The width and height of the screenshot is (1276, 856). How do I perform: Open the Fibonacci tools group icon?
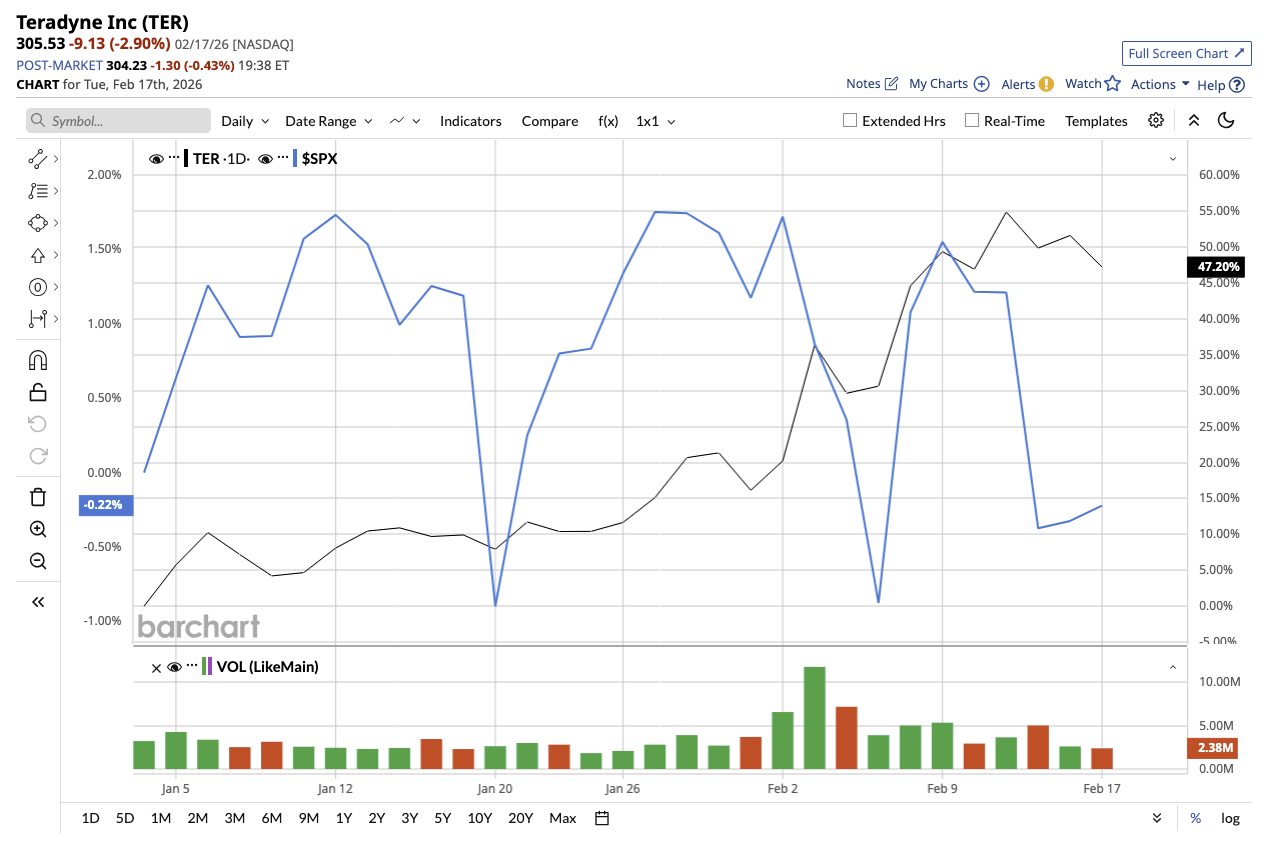(38, 190)
